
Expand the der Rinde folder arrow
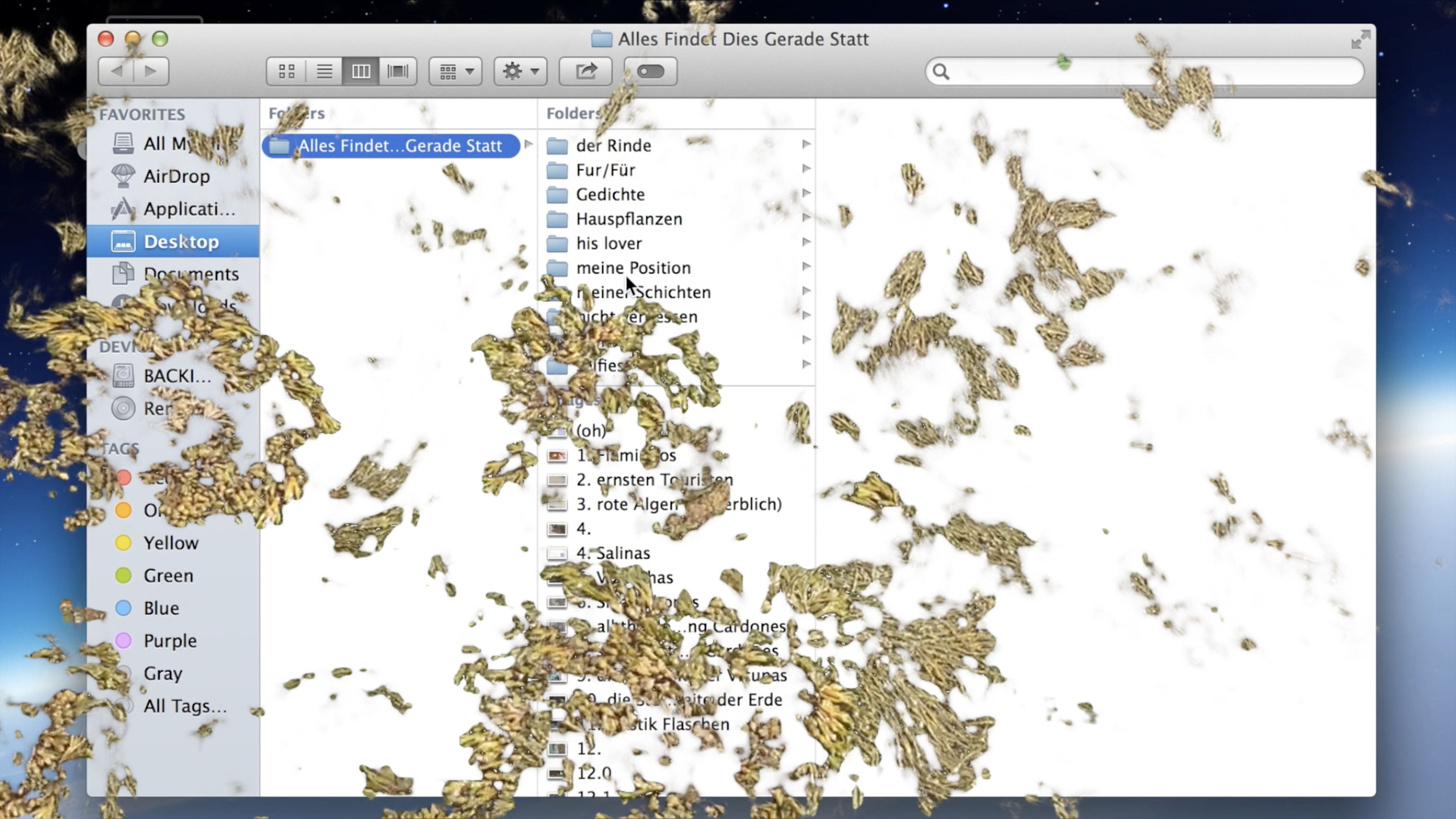point(806,144)
